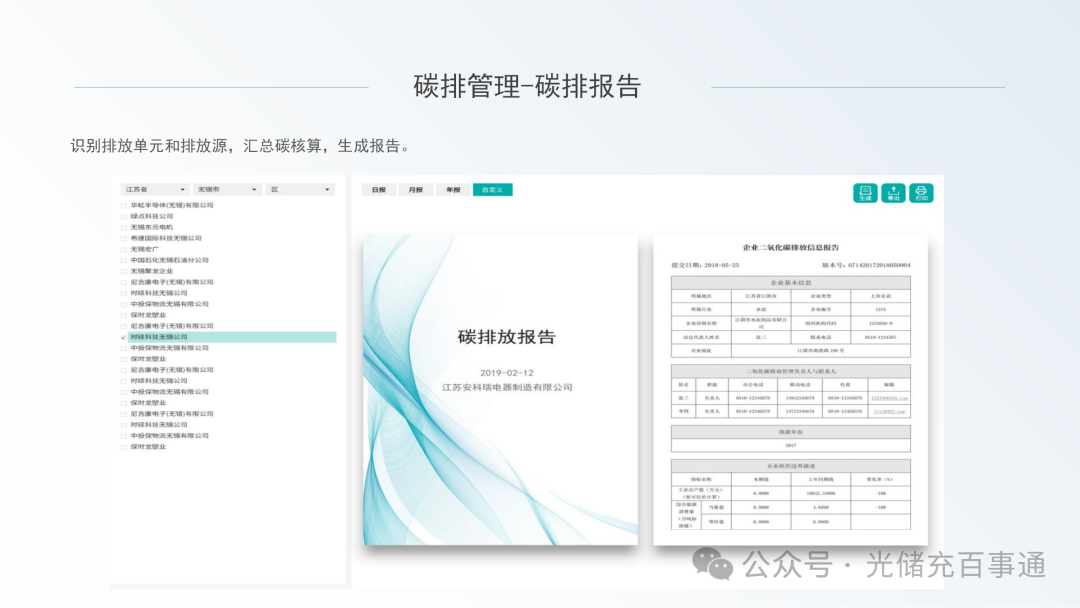
Task: Select the 中国石化无锡石油分公司 row
Action: (x=227, y=260)
